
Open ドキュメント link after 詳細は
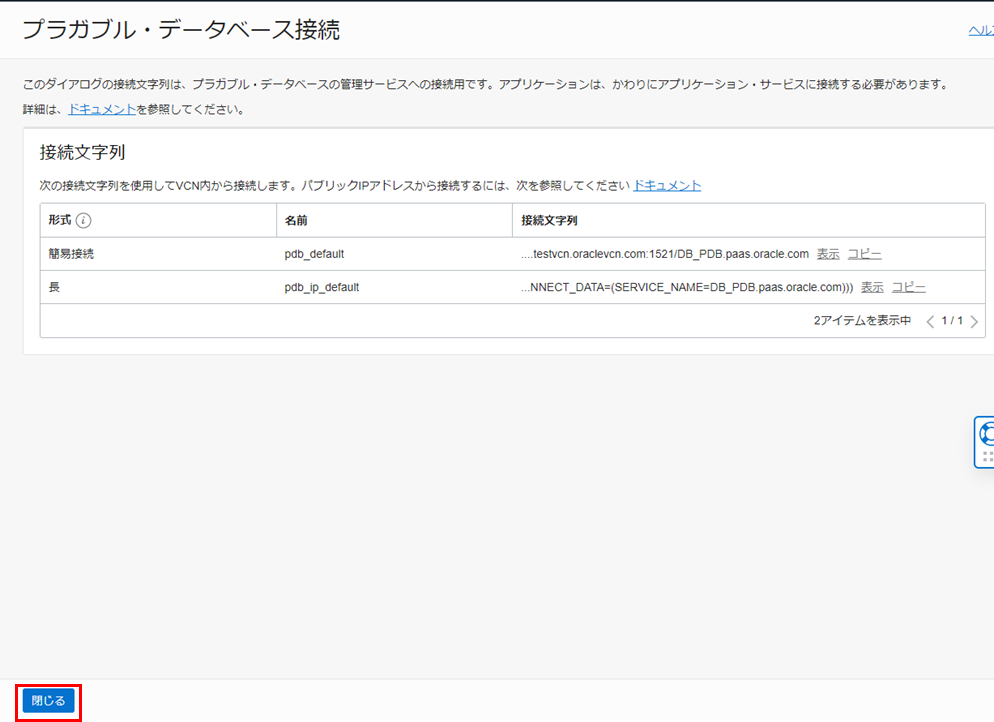(x=102, y=109)
